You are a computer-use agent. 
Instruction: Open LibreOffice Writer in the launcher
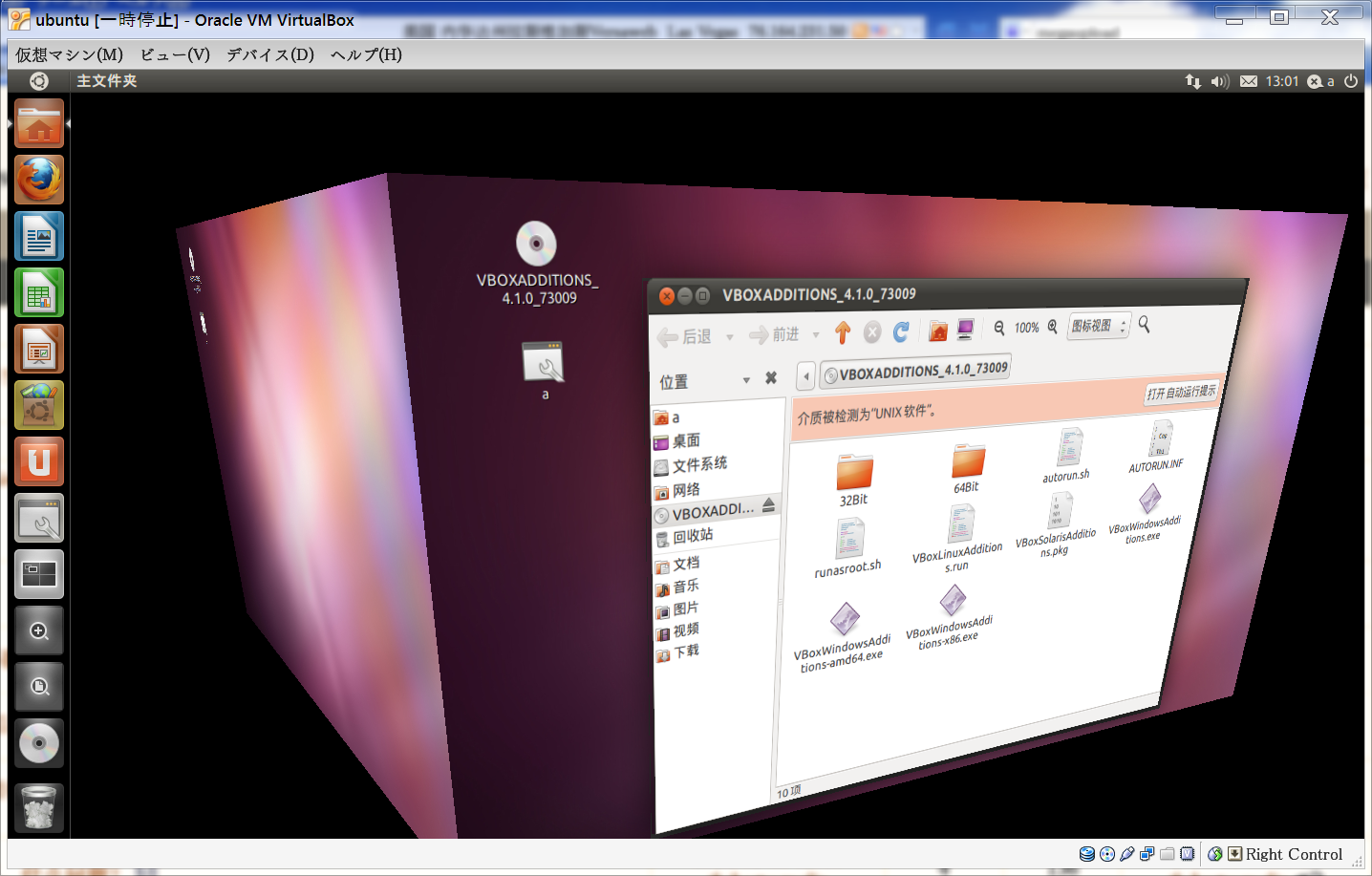point(39,236)
